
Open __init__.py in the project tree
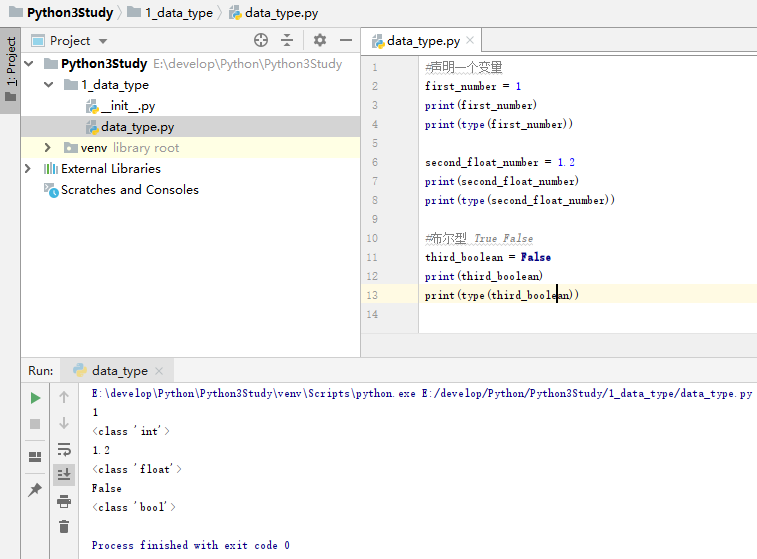tap(127, 106)
